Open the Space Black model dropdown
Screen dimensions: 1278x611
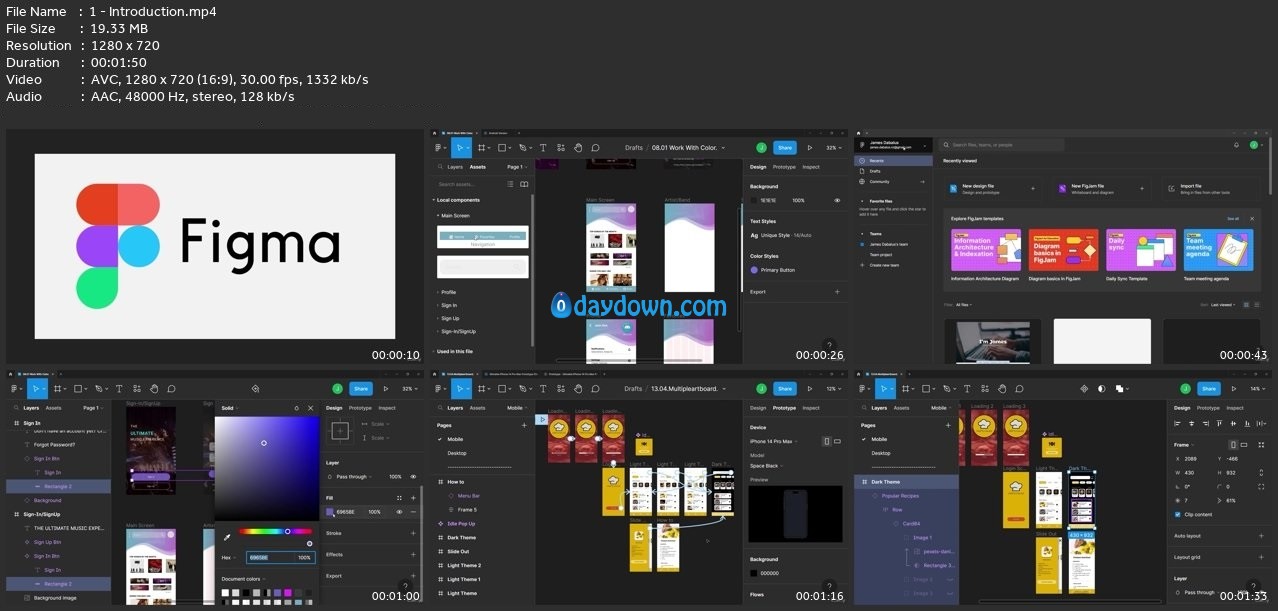765,465
